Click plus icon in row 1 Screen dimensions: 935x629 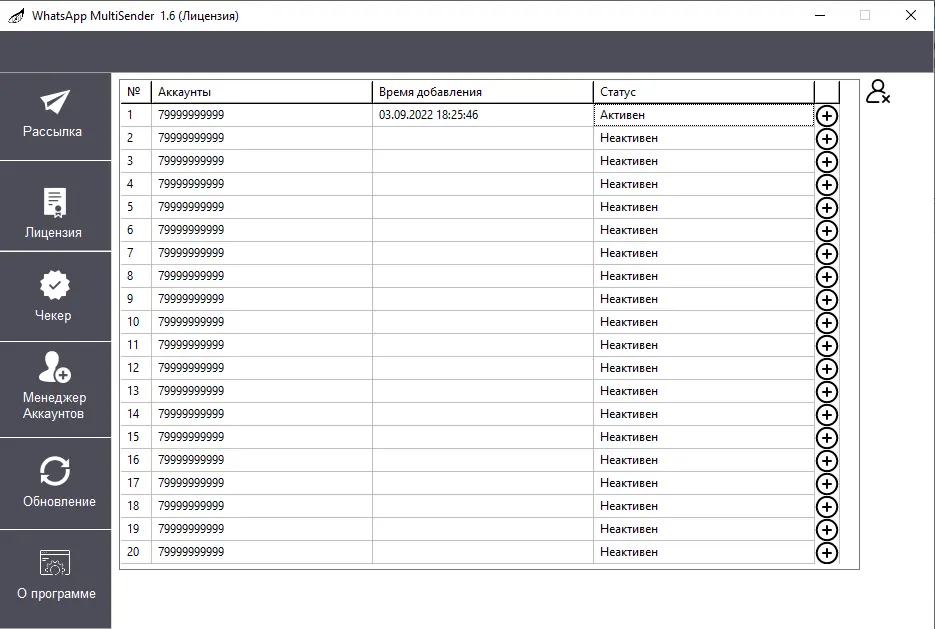pos(826,116)
